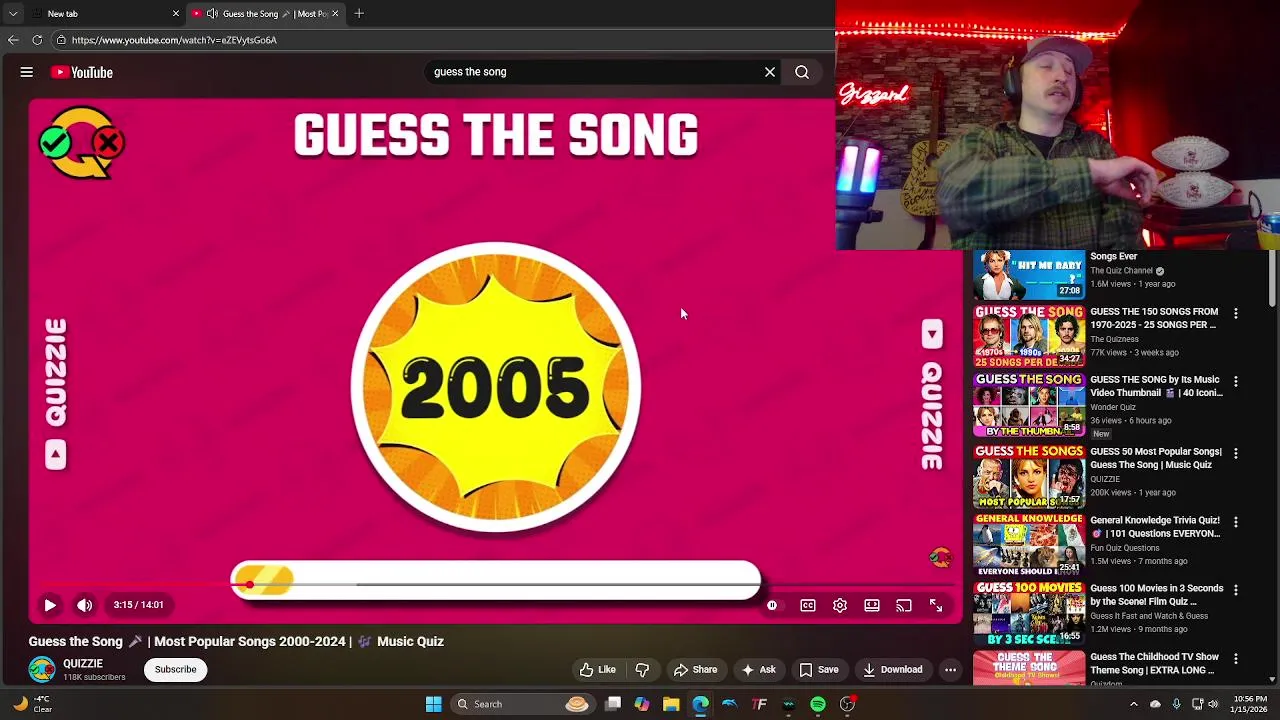Open options for 'Guess 100 Movies' video

(x=1236, y=590)
